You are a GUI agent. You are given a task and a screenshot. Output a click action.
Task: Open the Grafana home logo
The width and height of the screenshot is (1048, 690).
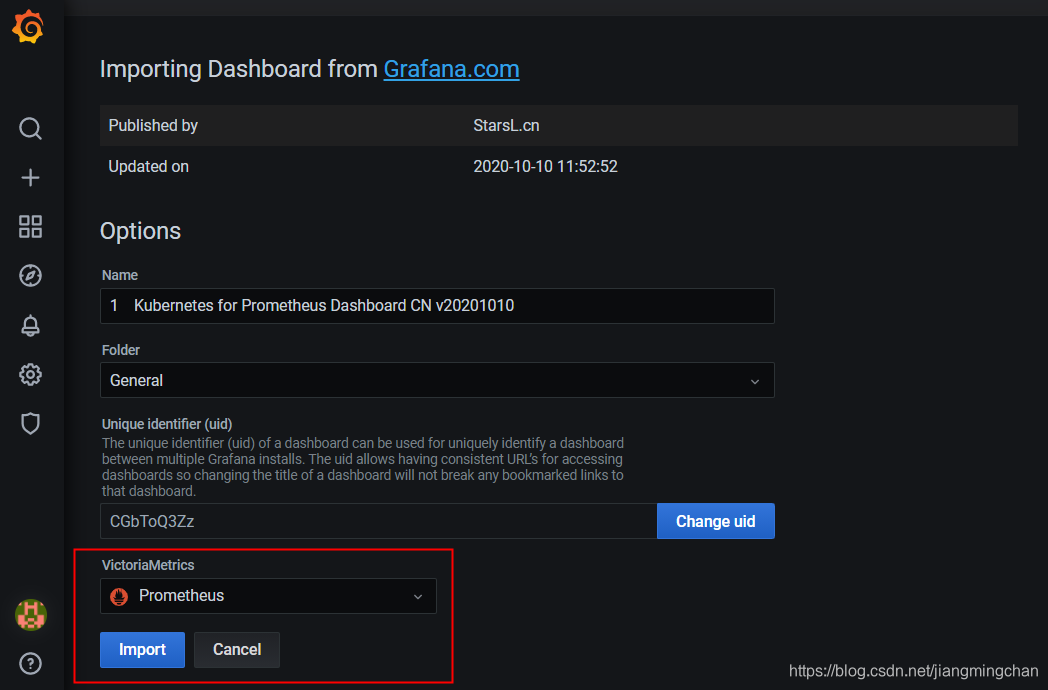(x=28, y=27)
